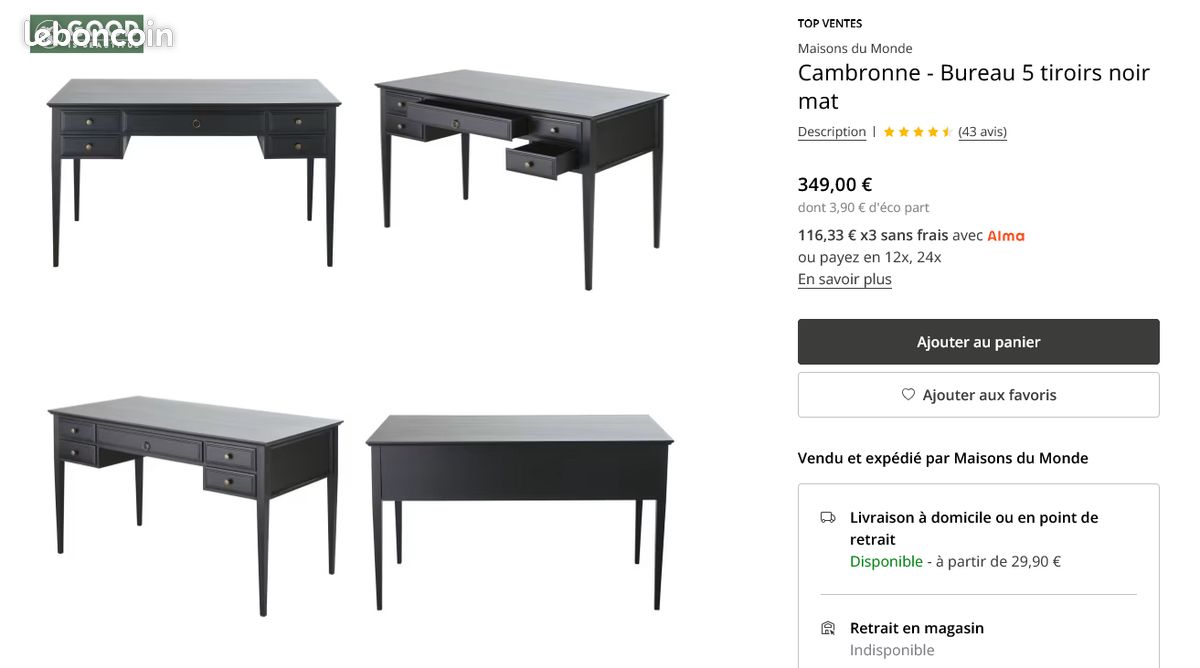Click the Alma payment logo

1006,236
